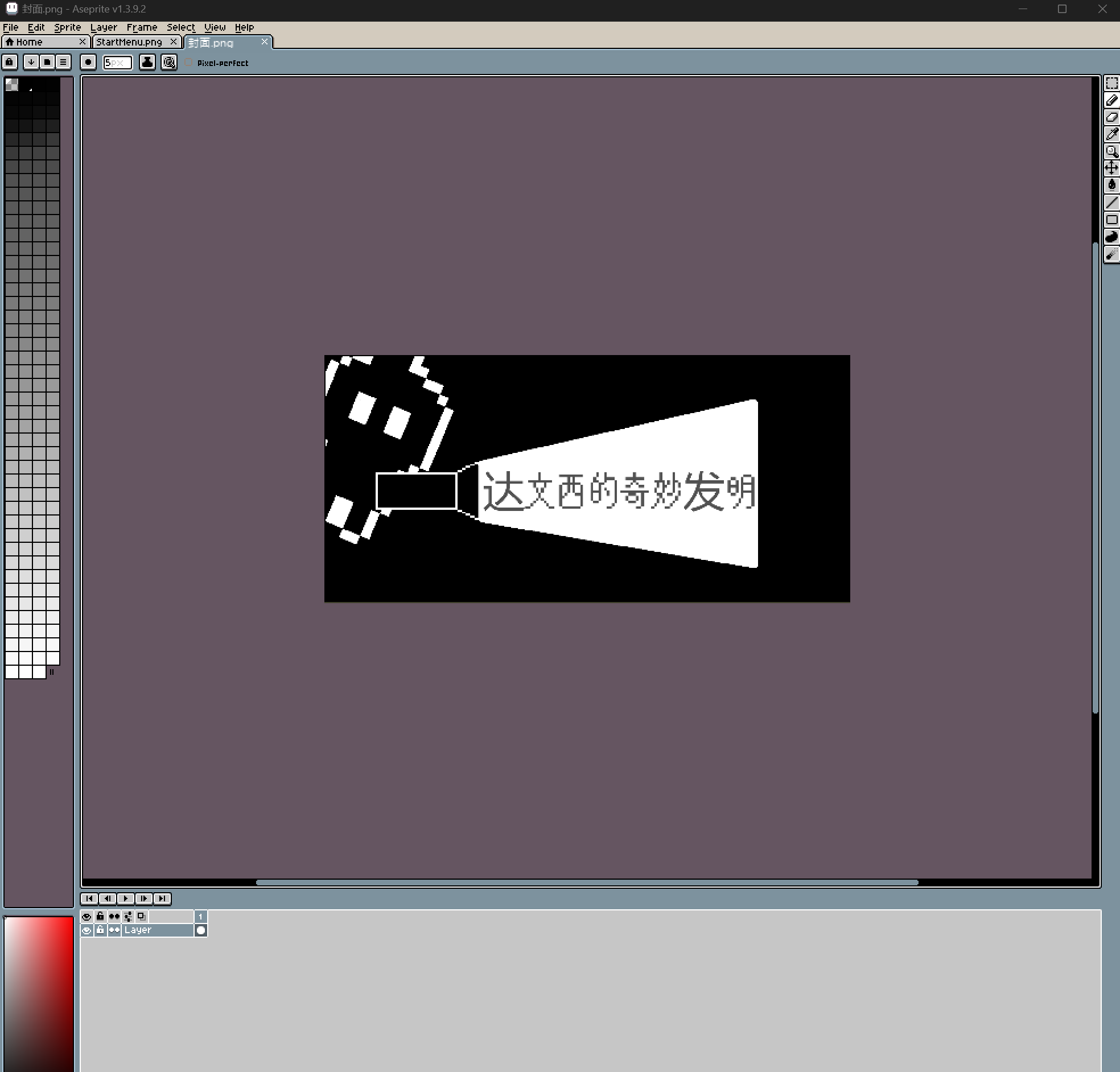The height and width of the screenshot is (1072, 1120).
Task: Jump to the first frame button
Action: pyautogui.click(x=90, y=898)
